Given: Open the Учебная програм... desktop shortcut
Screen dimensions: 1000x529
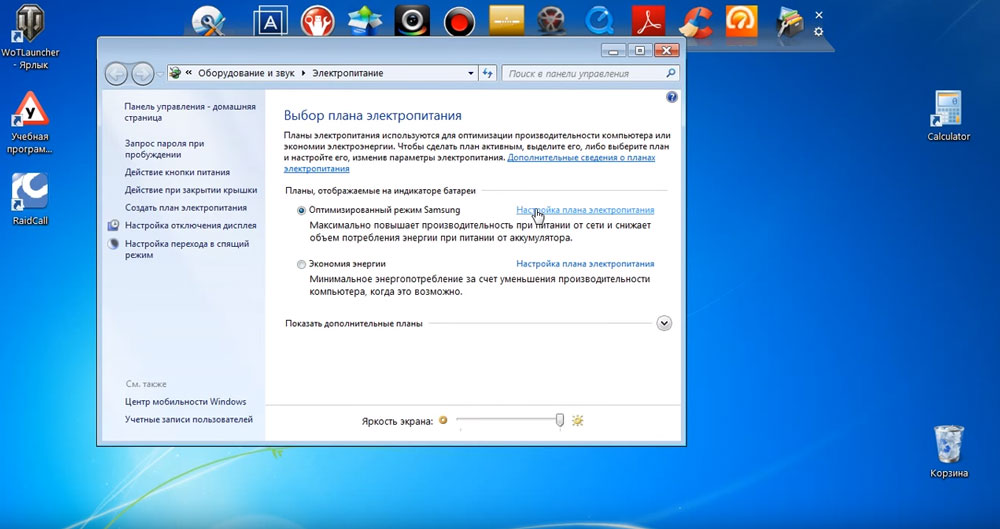Looking at the screenshot, I should 29,123.
